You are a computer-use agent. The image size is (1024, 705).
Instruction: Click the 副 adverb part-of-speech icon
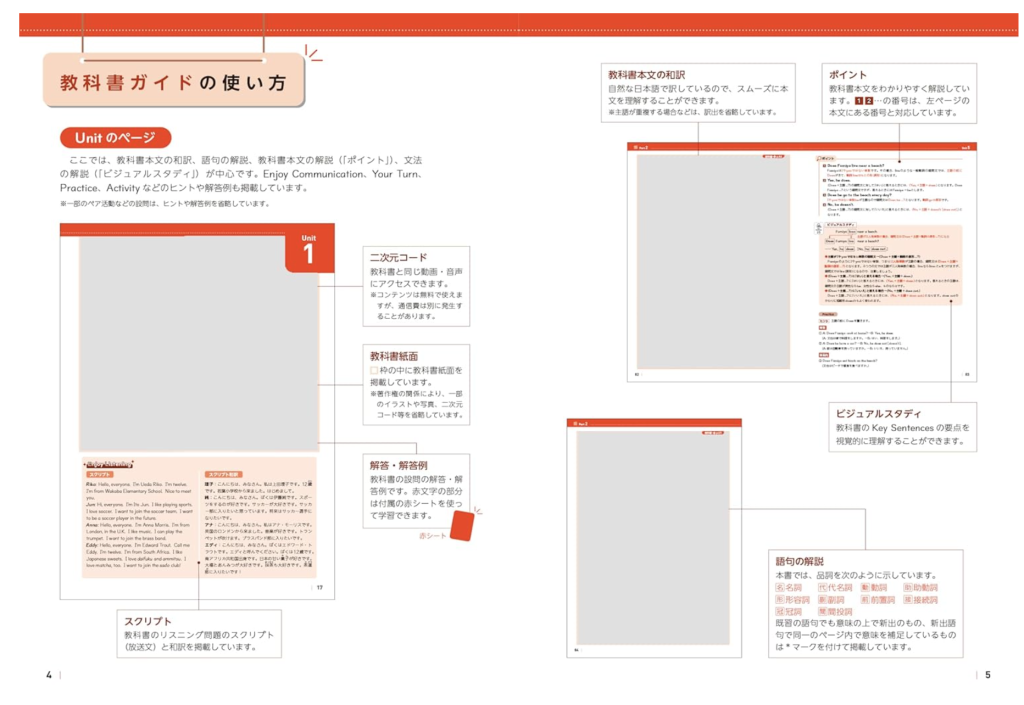point(823,600)
